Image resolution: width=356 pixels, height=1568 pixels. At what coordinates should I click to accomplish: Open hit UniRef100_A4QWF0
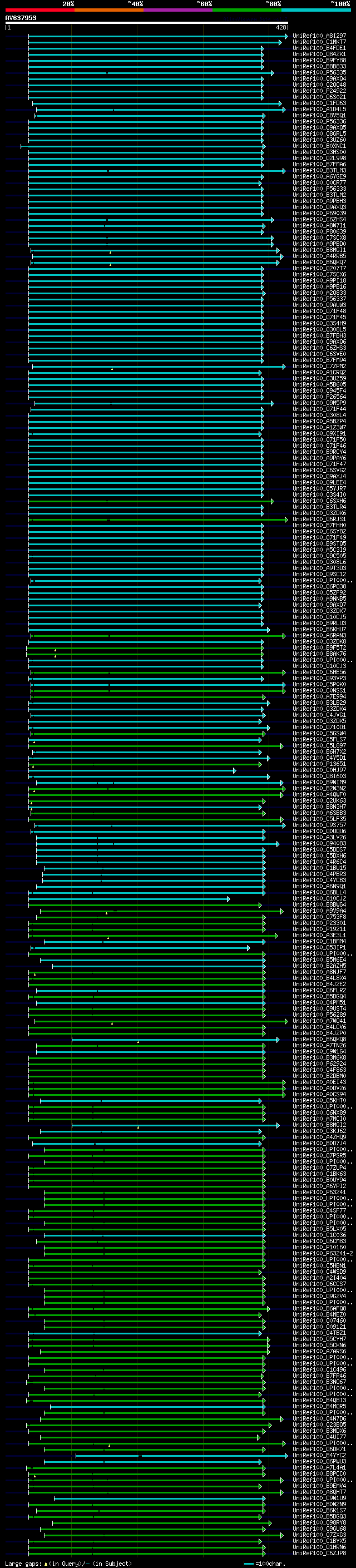pyautogui.click(x=319, y=794)
